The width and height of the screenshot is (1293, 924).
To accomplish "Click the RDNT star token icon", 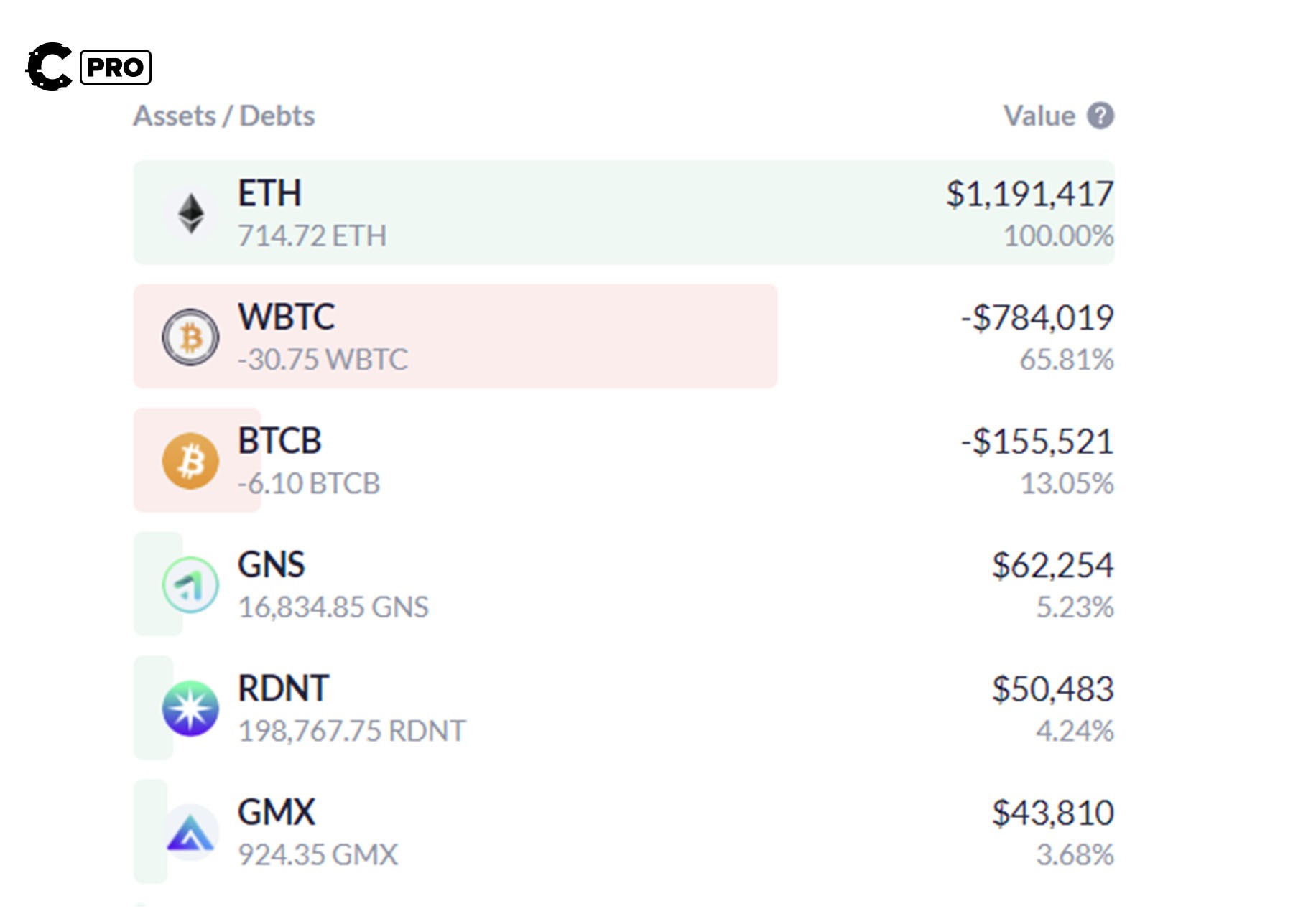I will 190,709.
